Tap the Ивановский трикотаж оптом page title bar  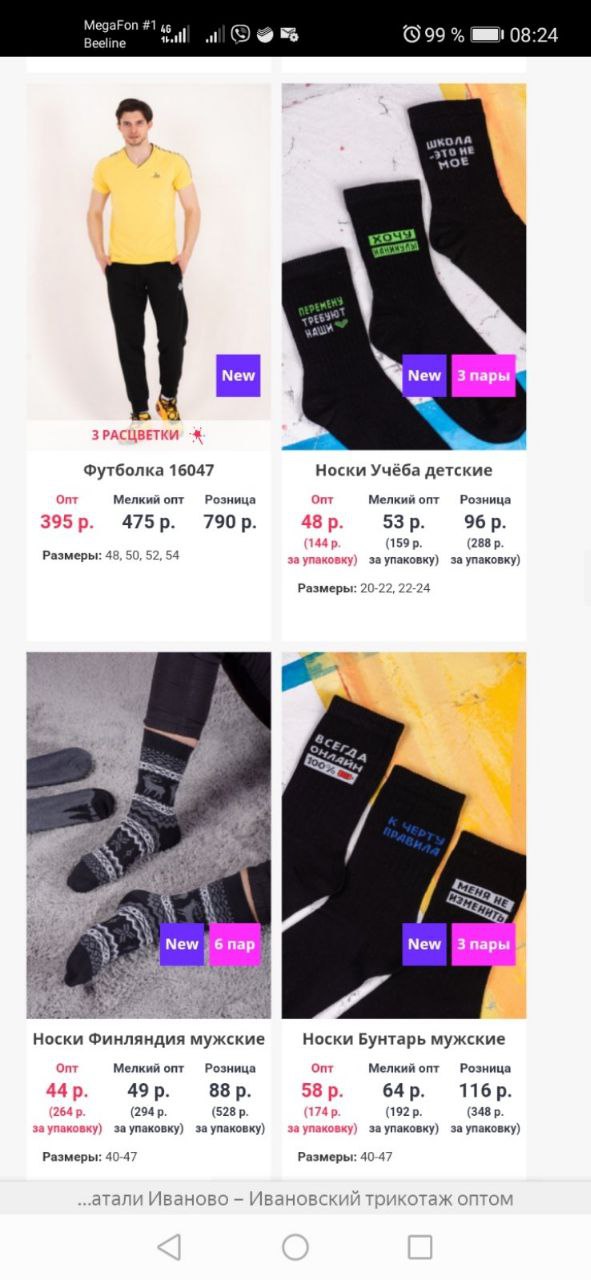click(x=295, y=1198)
